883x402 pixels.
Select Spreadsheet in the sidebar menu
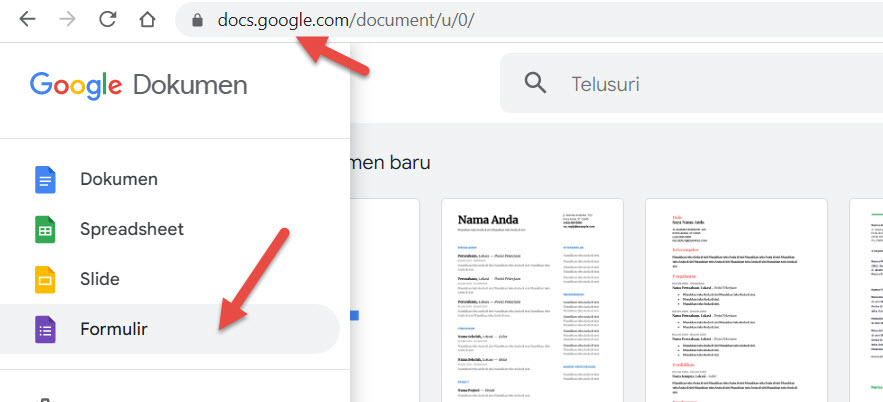click(132, 229)
